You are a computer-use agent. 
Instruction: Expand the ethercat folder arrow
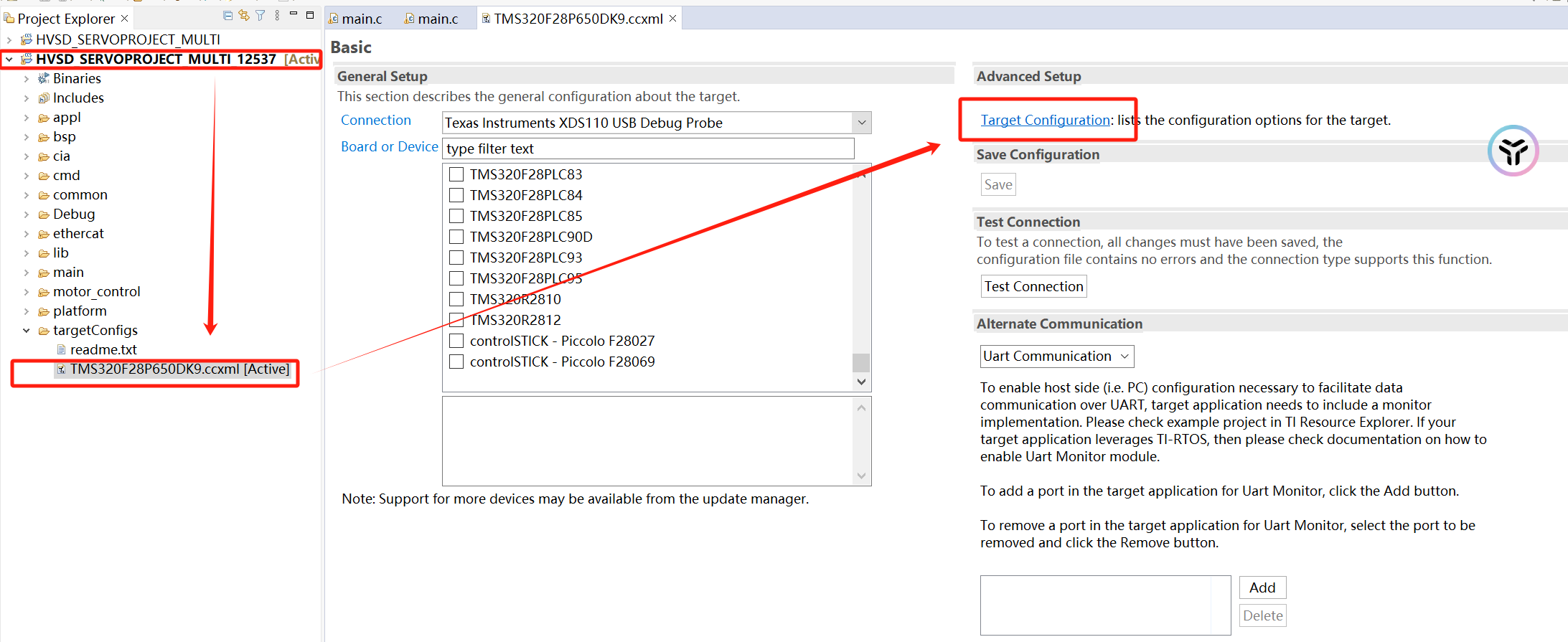[x=26, y=234]
